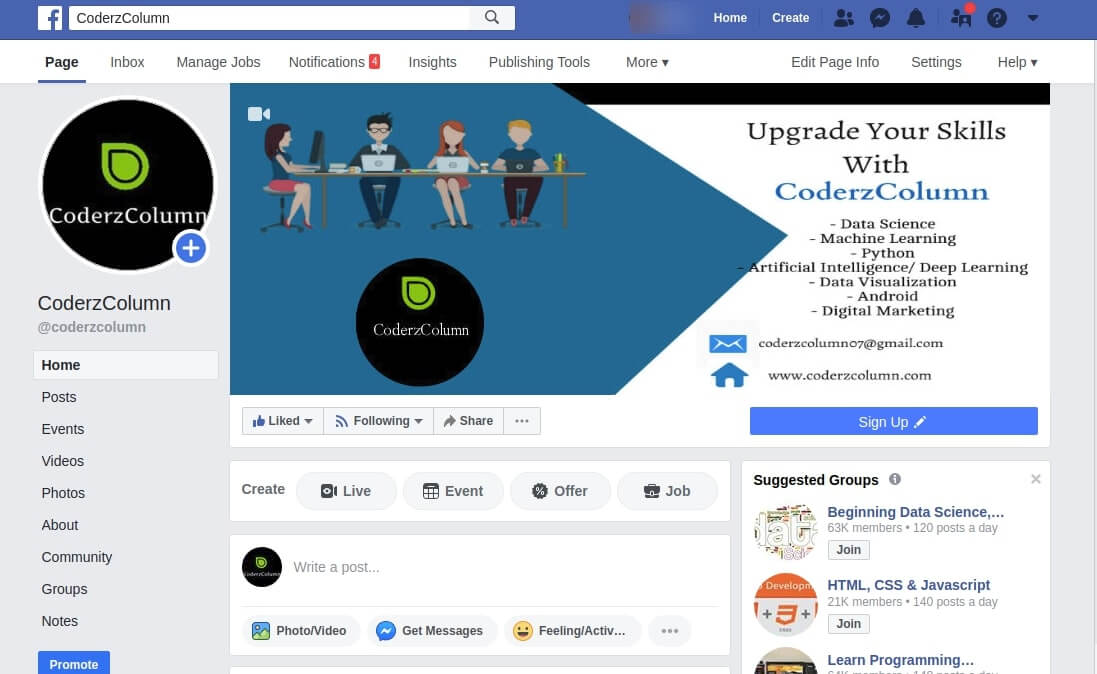Viewport: 1097px width, 674px height.
Task: Click the plus icon on profile picture
Action: (x=190, y=248)
